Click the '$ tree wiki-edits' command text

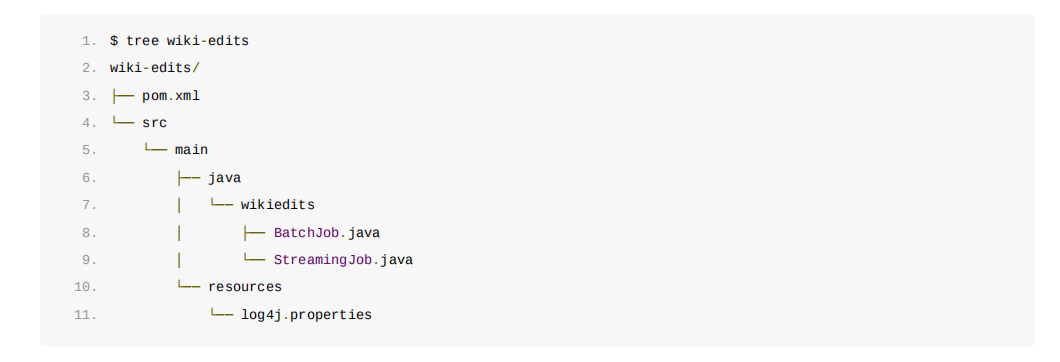(179, 41)
